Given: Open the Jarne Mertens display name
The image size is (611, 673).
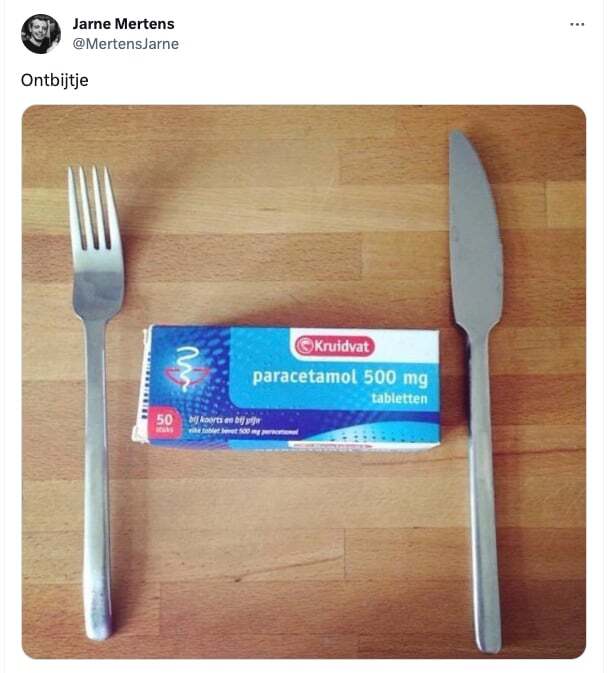Looking at the screenshot, I should pyautogui.click(x=124, y=24).
